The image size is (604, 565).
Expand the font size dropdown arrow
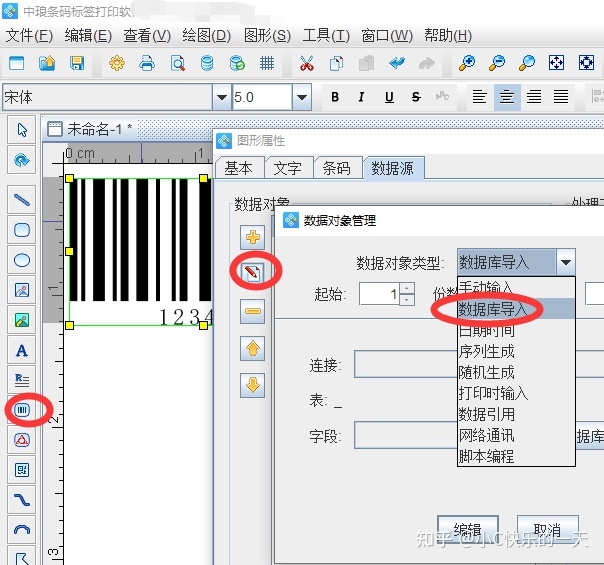(302, 97)
